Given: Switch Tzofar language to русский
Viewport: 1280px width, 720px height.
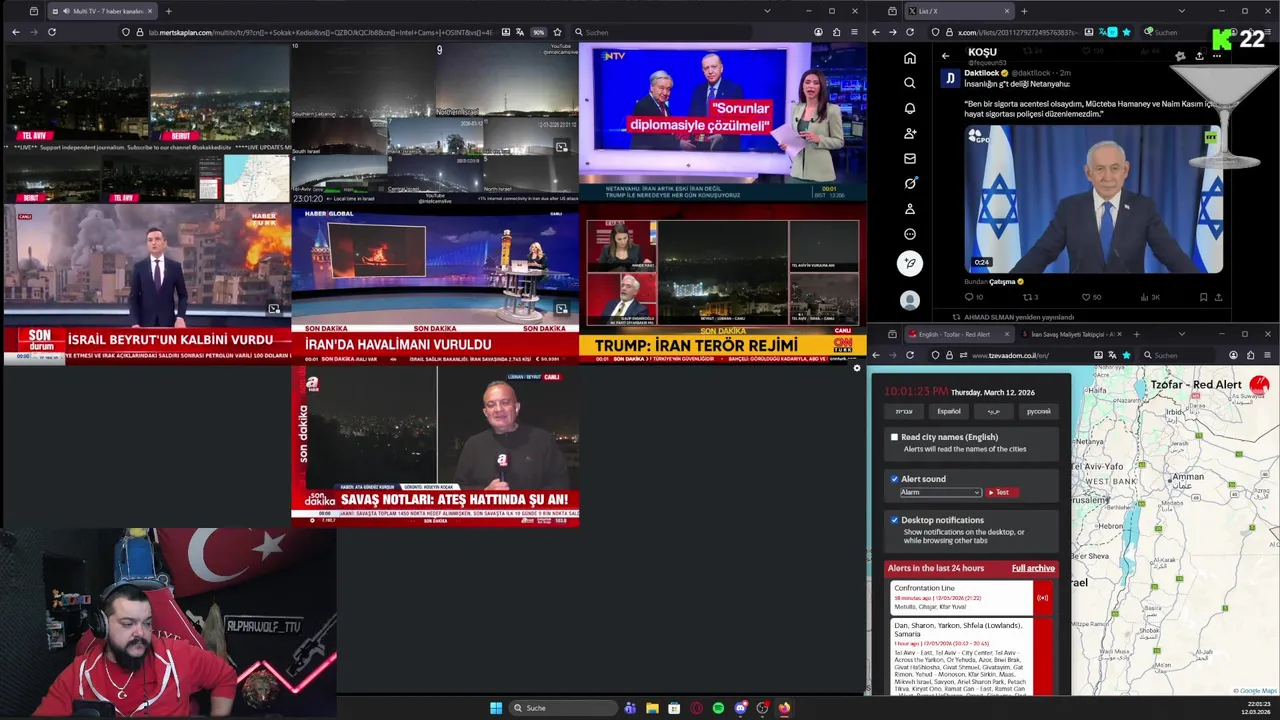Looking at the screenshot, I should pyautogui.click(x=1038, y=411).
